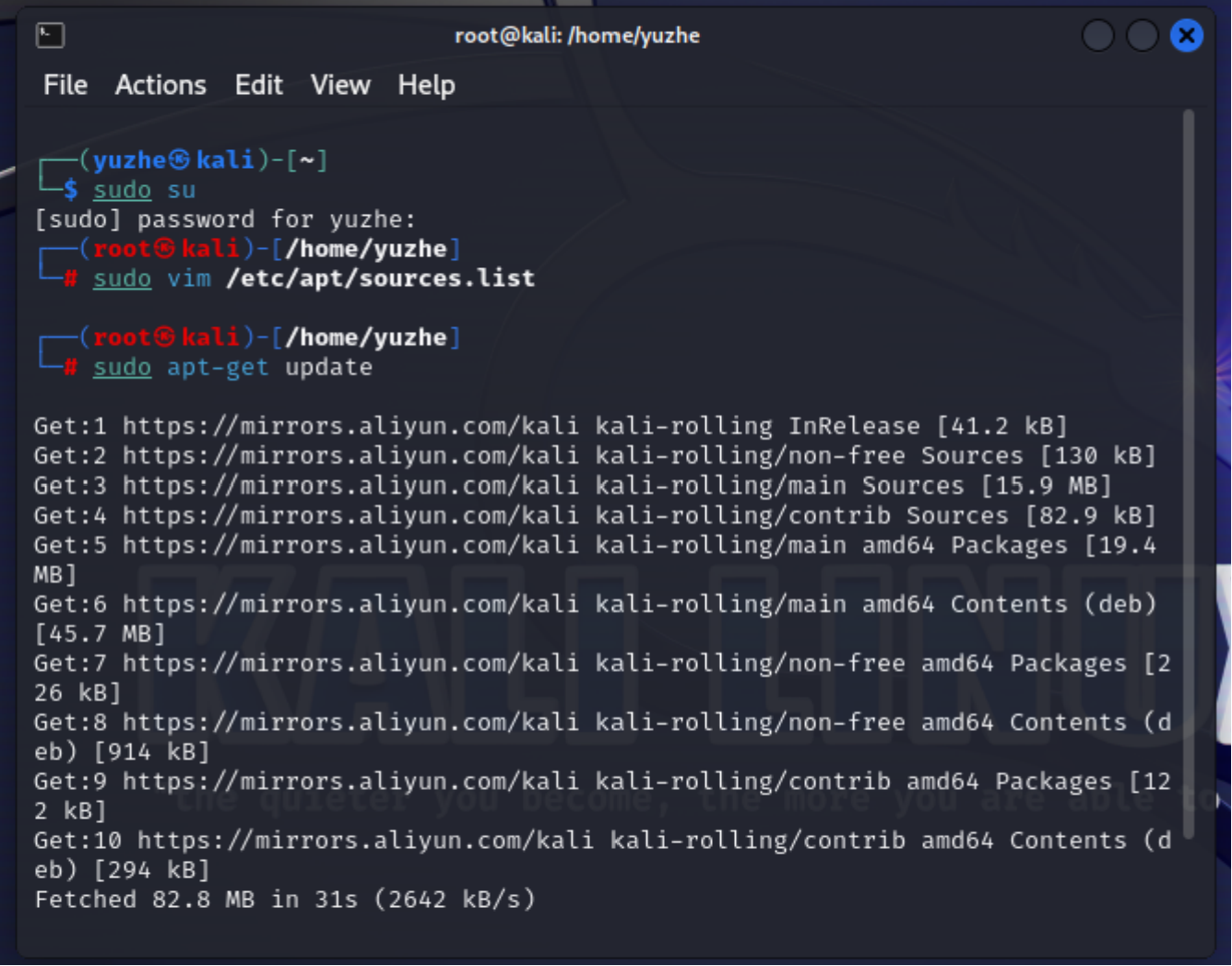Click the Get:2 non-free Sources line

(x=595, y=455)
